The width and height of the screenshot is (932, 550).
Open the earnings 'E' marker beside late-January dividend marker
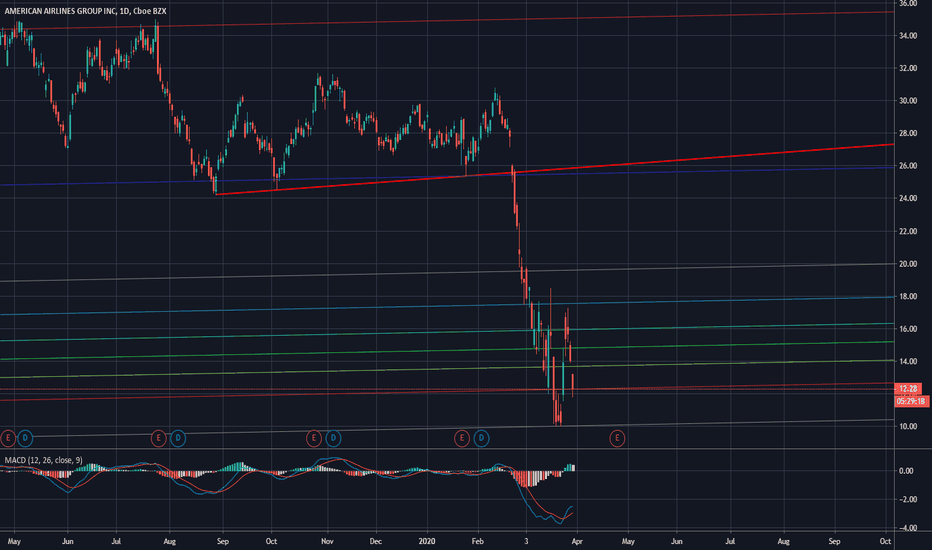tap(462, 439)
